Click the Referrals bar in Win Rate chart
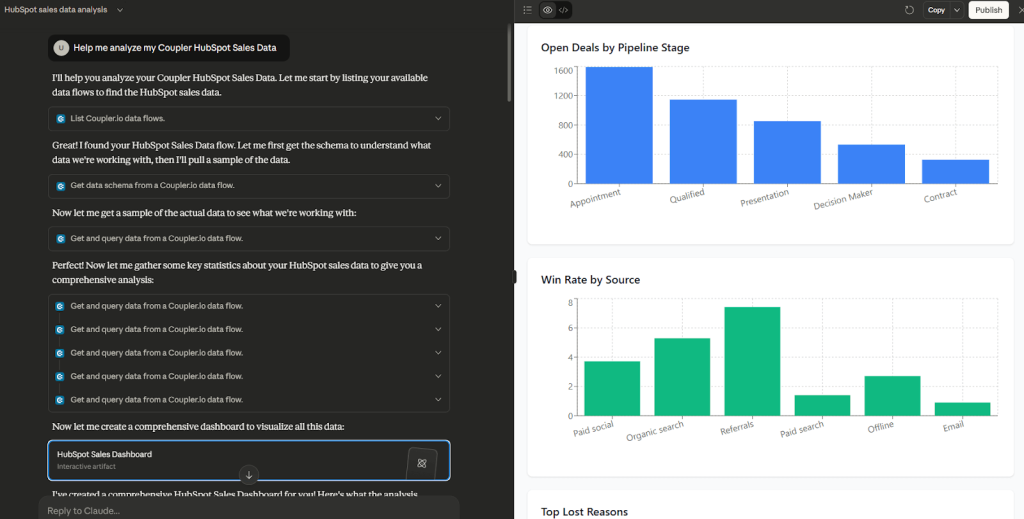The image size is (1024, 519). [752, 361]
